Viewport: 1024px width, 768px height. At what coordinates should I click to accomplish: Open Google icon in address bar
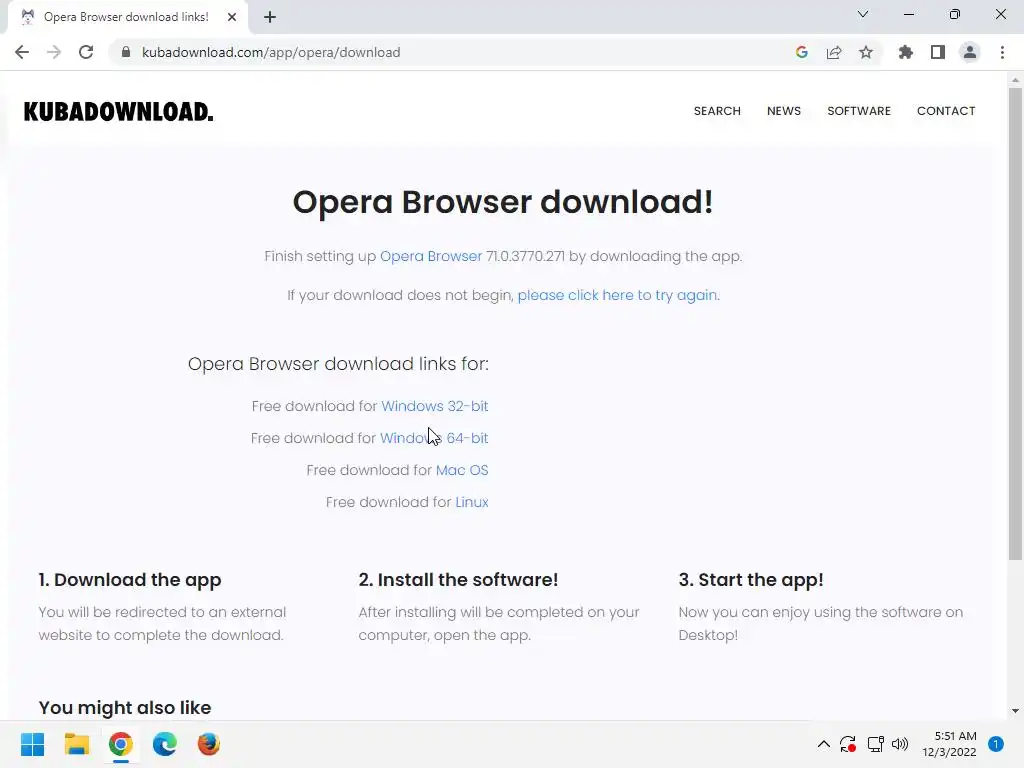tap(802, 52)
